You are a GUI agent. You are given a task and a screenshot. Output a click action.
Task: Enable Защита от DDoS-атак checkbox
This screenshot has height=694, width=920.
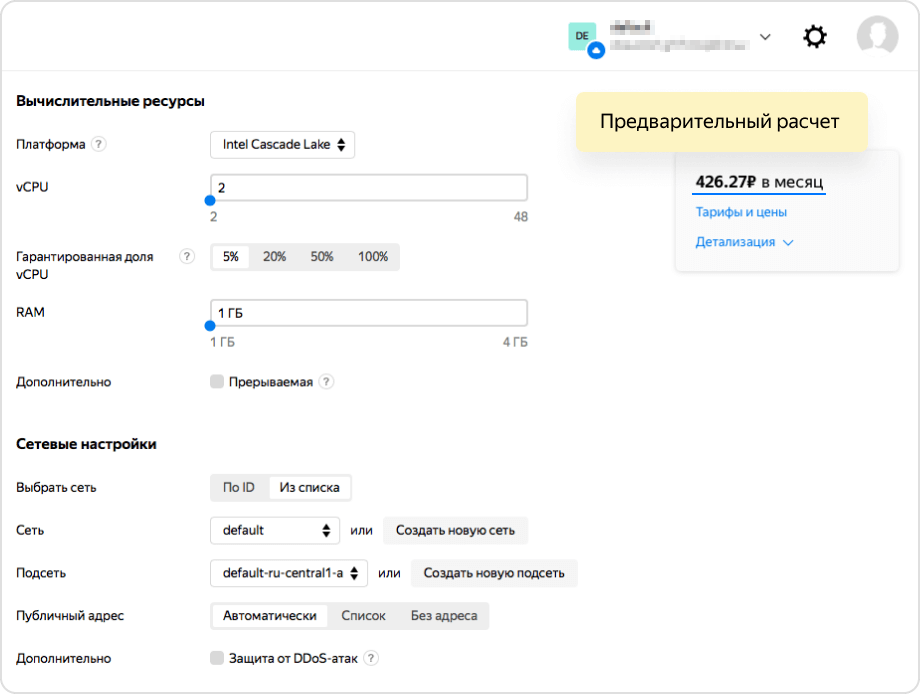217,658
